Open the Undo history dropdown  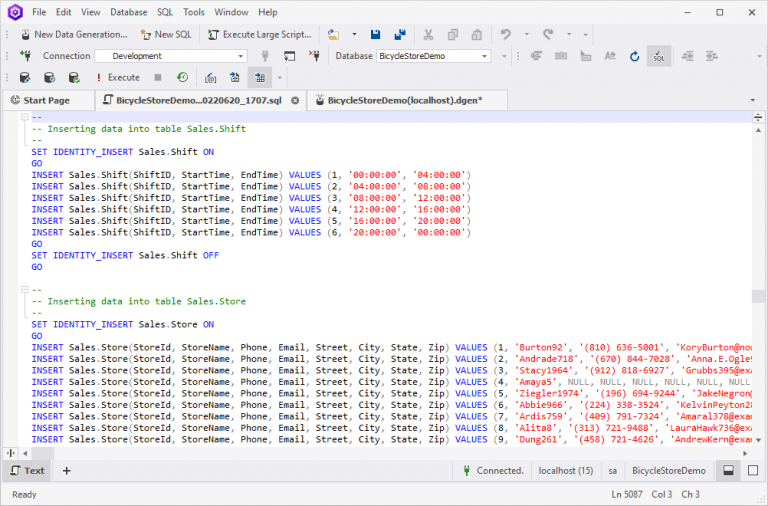tap(527, 34)
